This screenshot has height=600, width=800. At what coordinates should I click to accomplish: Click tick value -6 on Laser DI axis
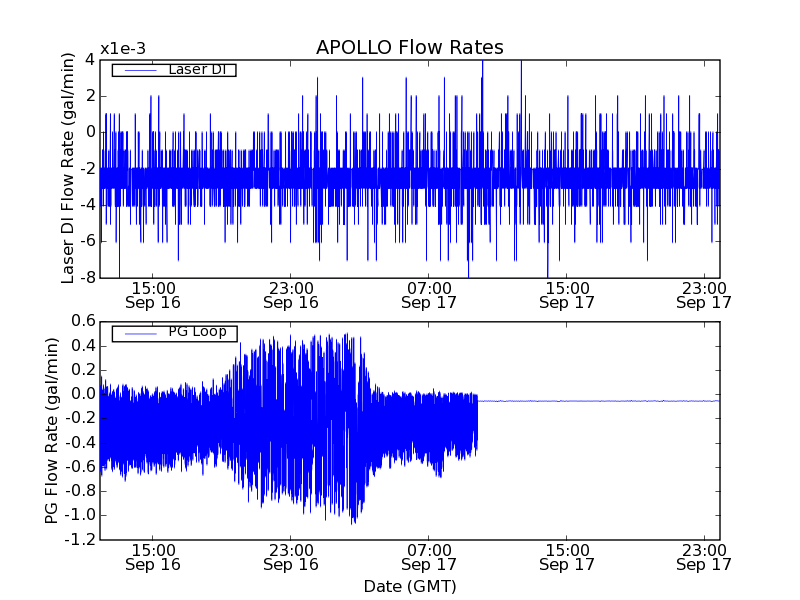point(87,241)
